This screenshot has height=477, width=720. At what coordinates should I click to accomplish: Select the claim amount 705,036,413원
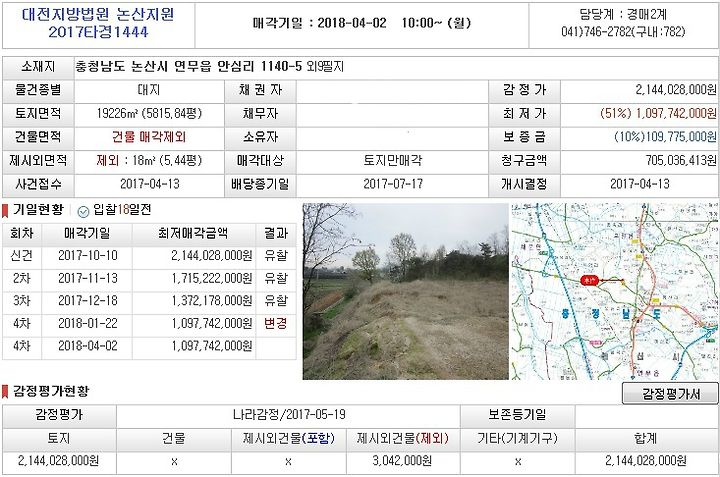[681, 160]
